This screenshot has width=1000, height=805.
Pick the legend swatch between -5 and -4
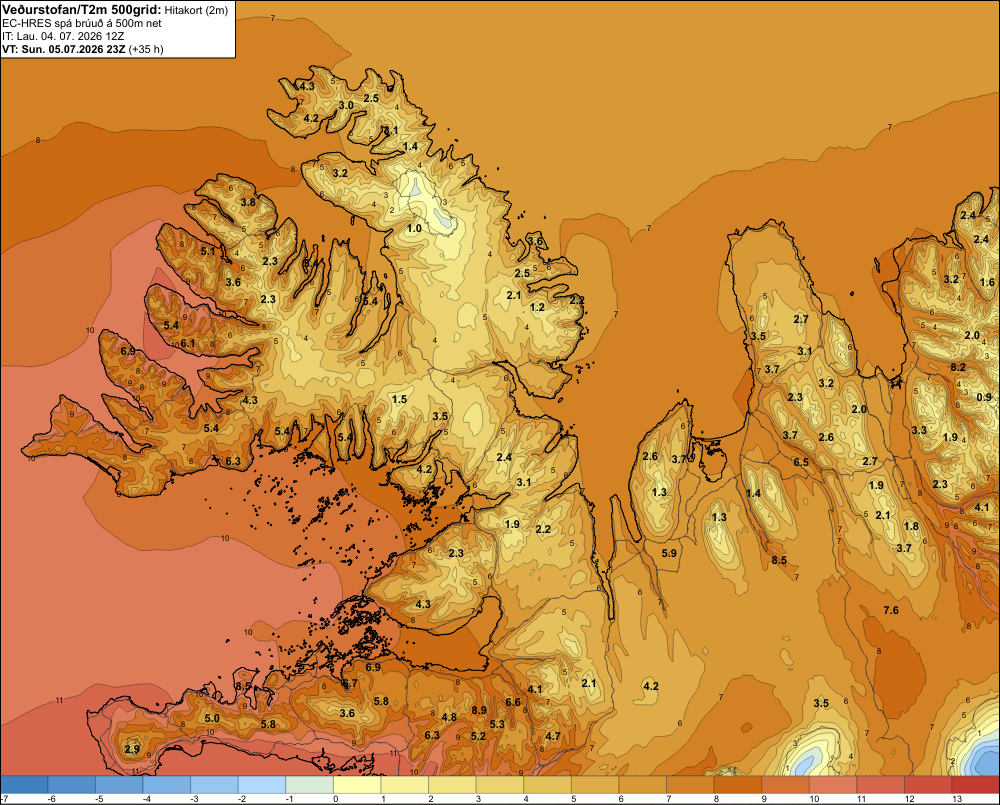[x=119, y=785]
